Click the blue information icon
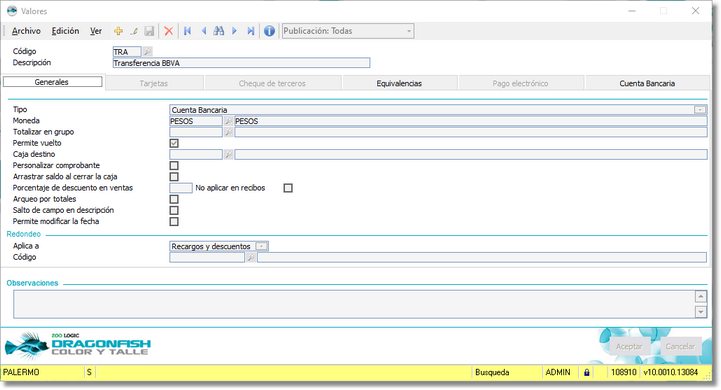The image size is (721, 390). (x=269, y=31)
